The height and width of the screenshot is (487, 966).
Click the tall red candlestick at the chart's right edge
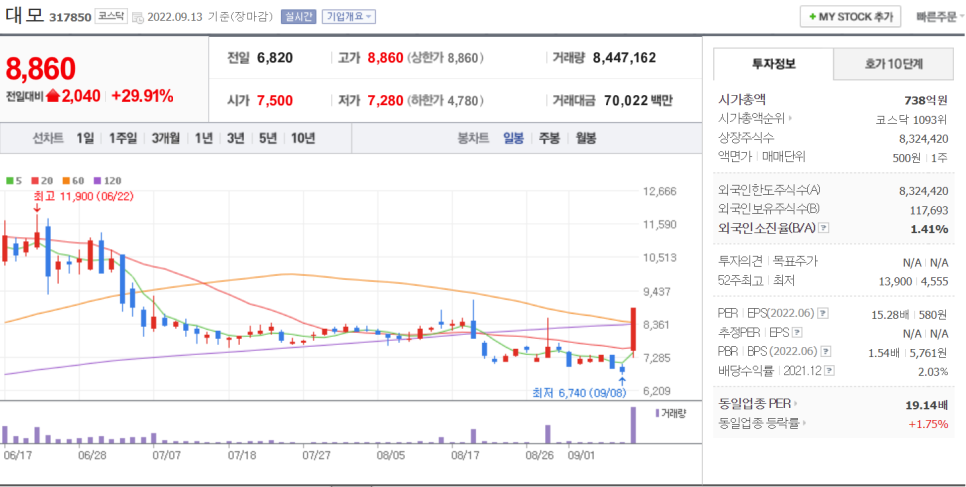tap(633, 330)
